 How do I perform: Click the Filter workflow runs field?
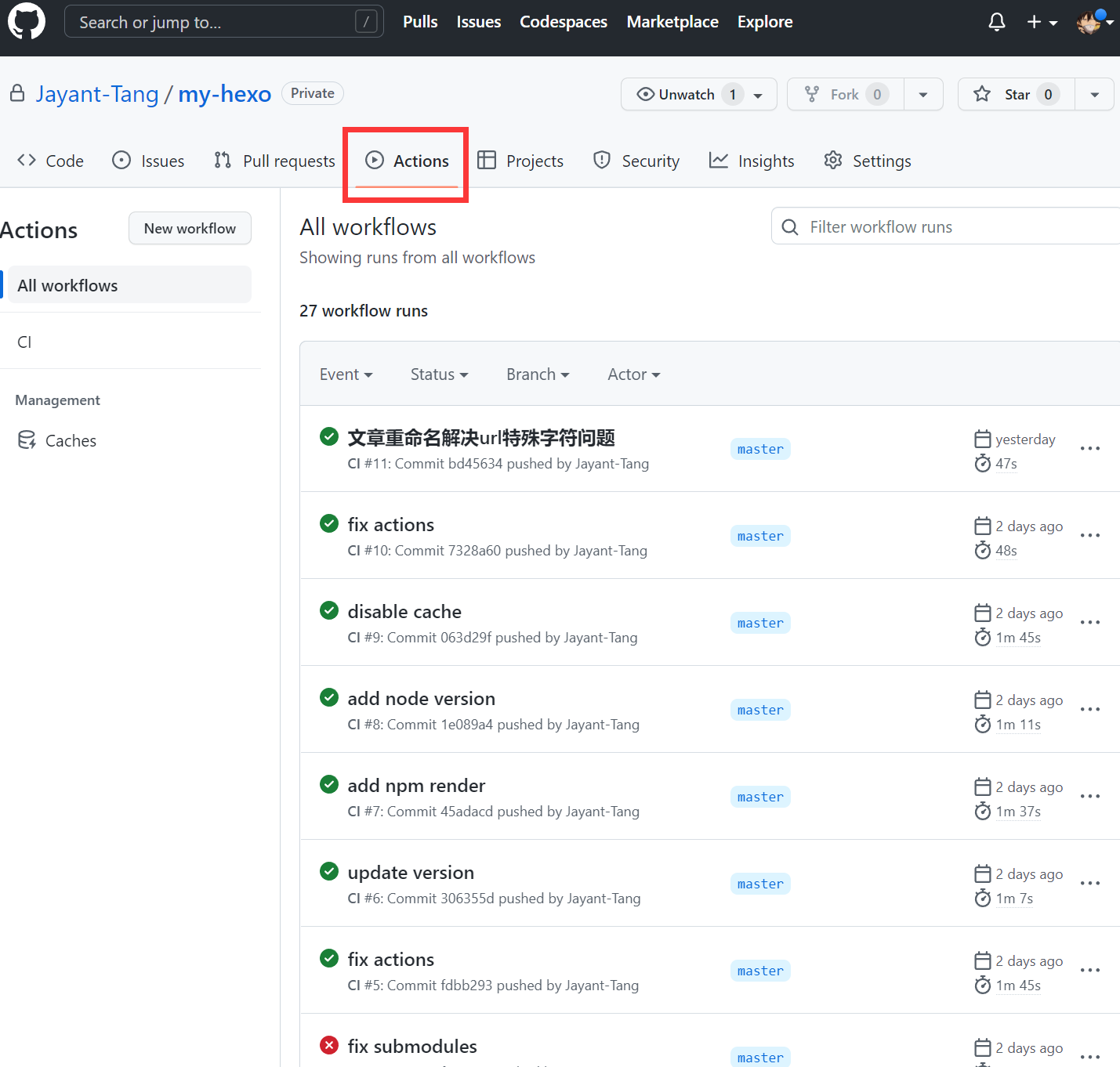pos(945,226)
